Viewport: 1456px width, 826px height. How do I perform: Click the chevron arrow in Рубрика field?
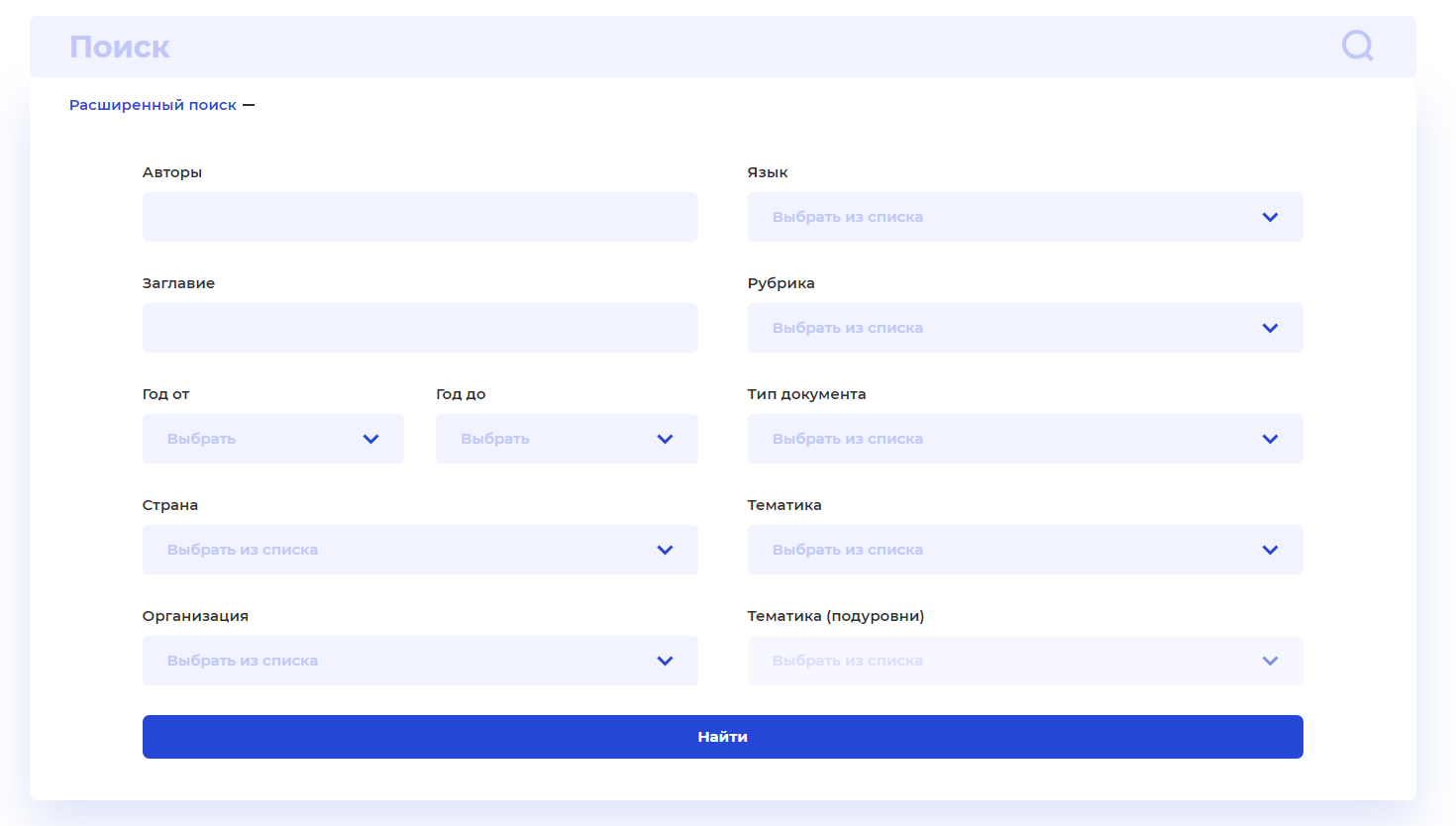(1270, 328)
